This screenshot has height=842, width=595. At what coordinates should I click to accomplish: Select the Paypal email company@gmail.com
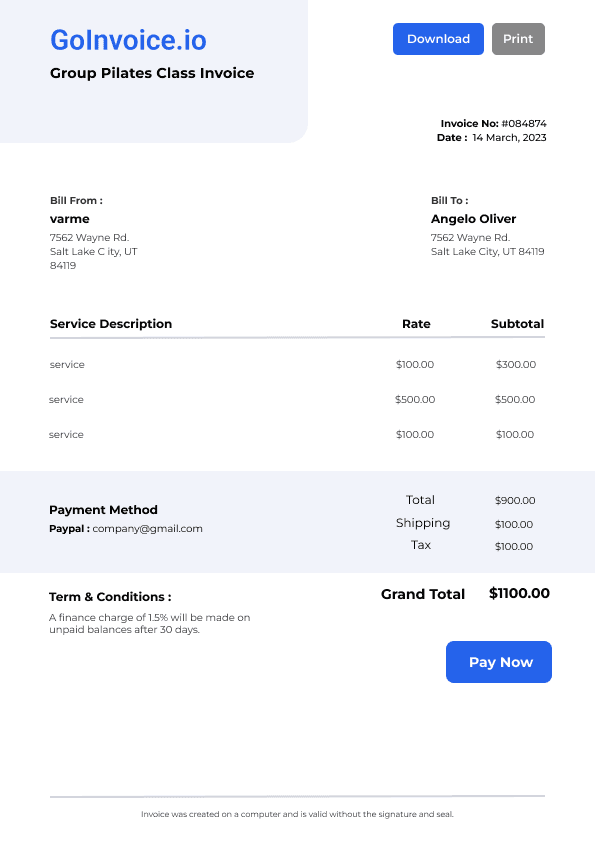tap(147, 528)
